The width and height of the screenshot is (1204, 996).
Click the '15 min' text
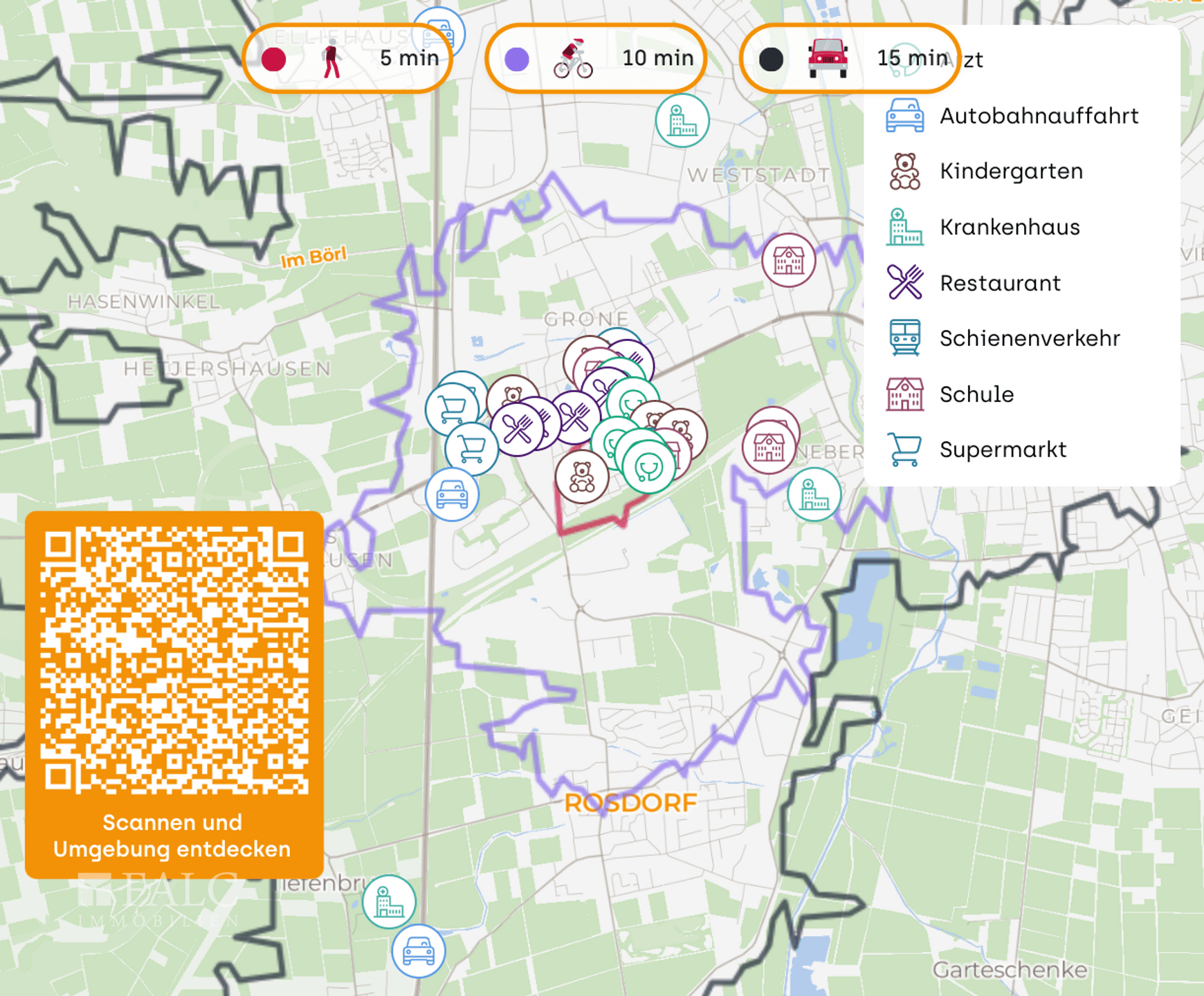click(913, 58)
